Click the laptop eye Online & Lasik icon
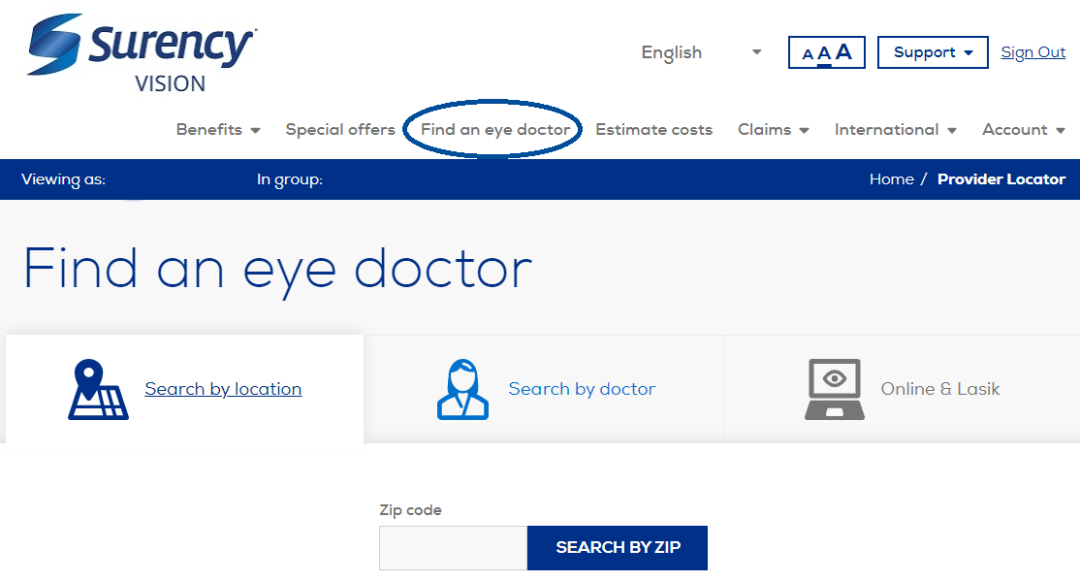 (834, 390)
